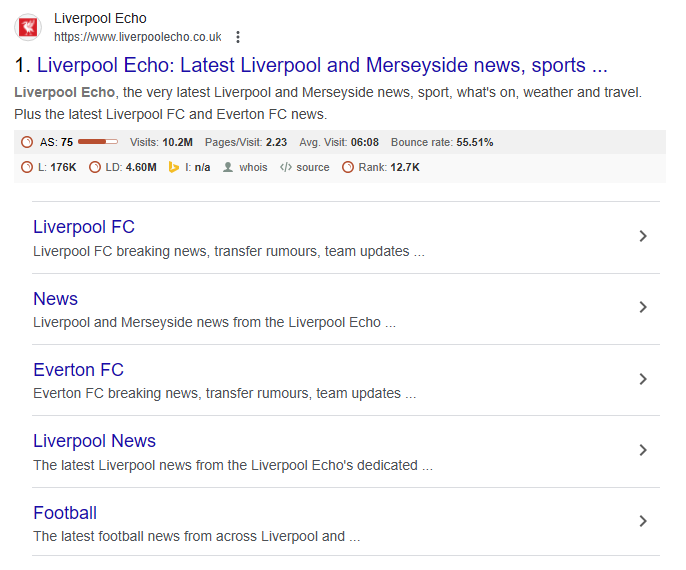Click the AS 75 authority score bar
The width and height of the screenshot is (686, 570).
point(98,142)
